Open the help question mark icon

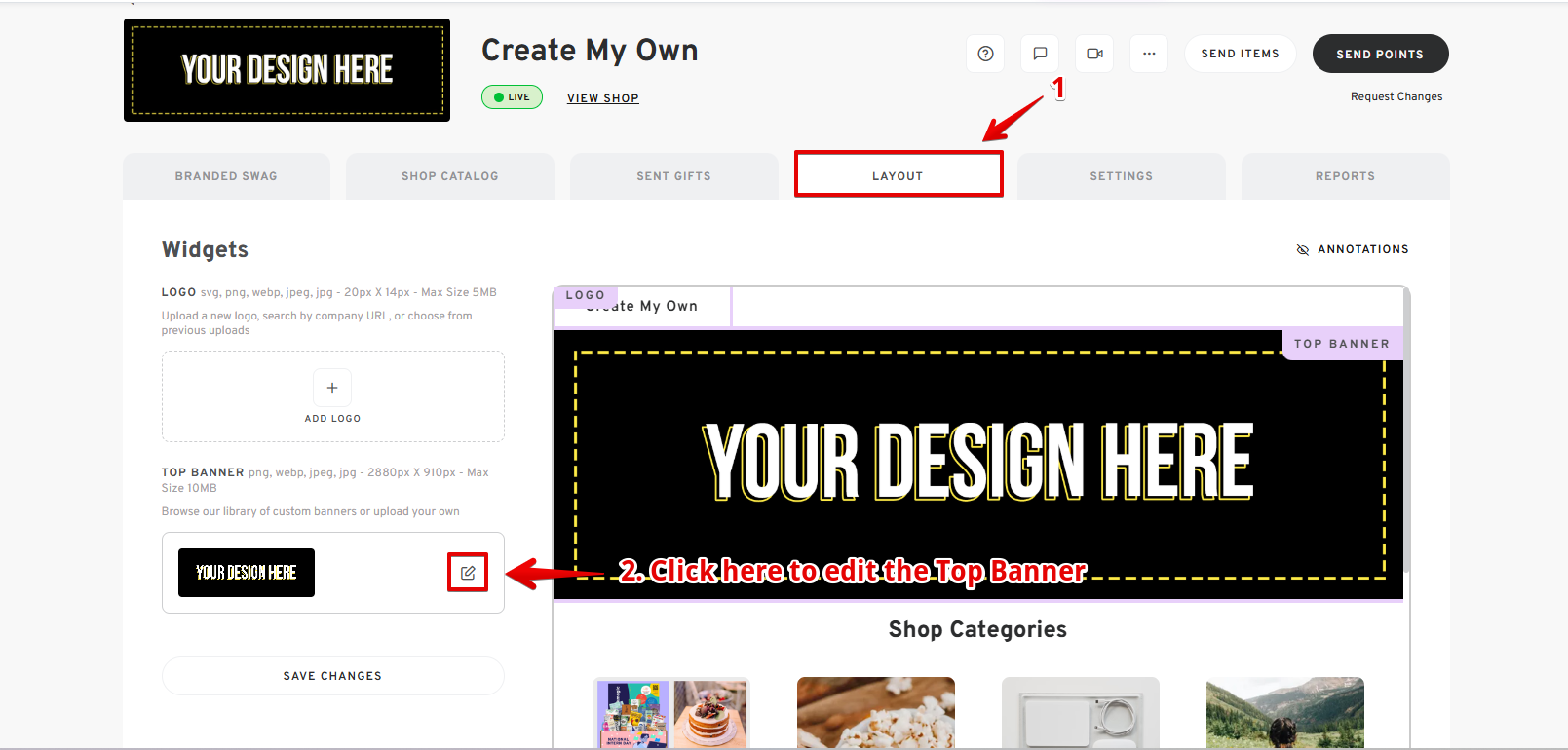pos(985,54)
